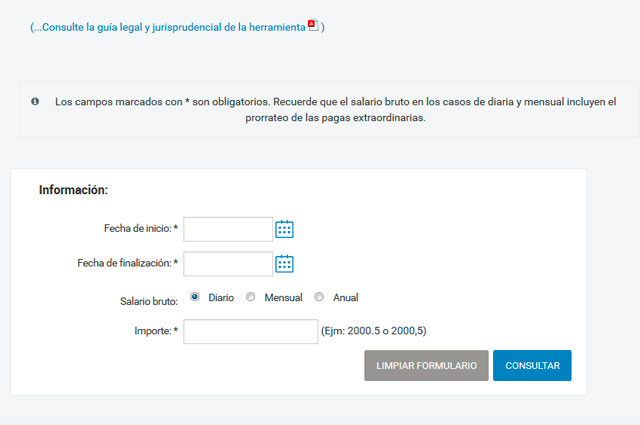
Task: Click the Mensual label text
Action: pos(283,298)
